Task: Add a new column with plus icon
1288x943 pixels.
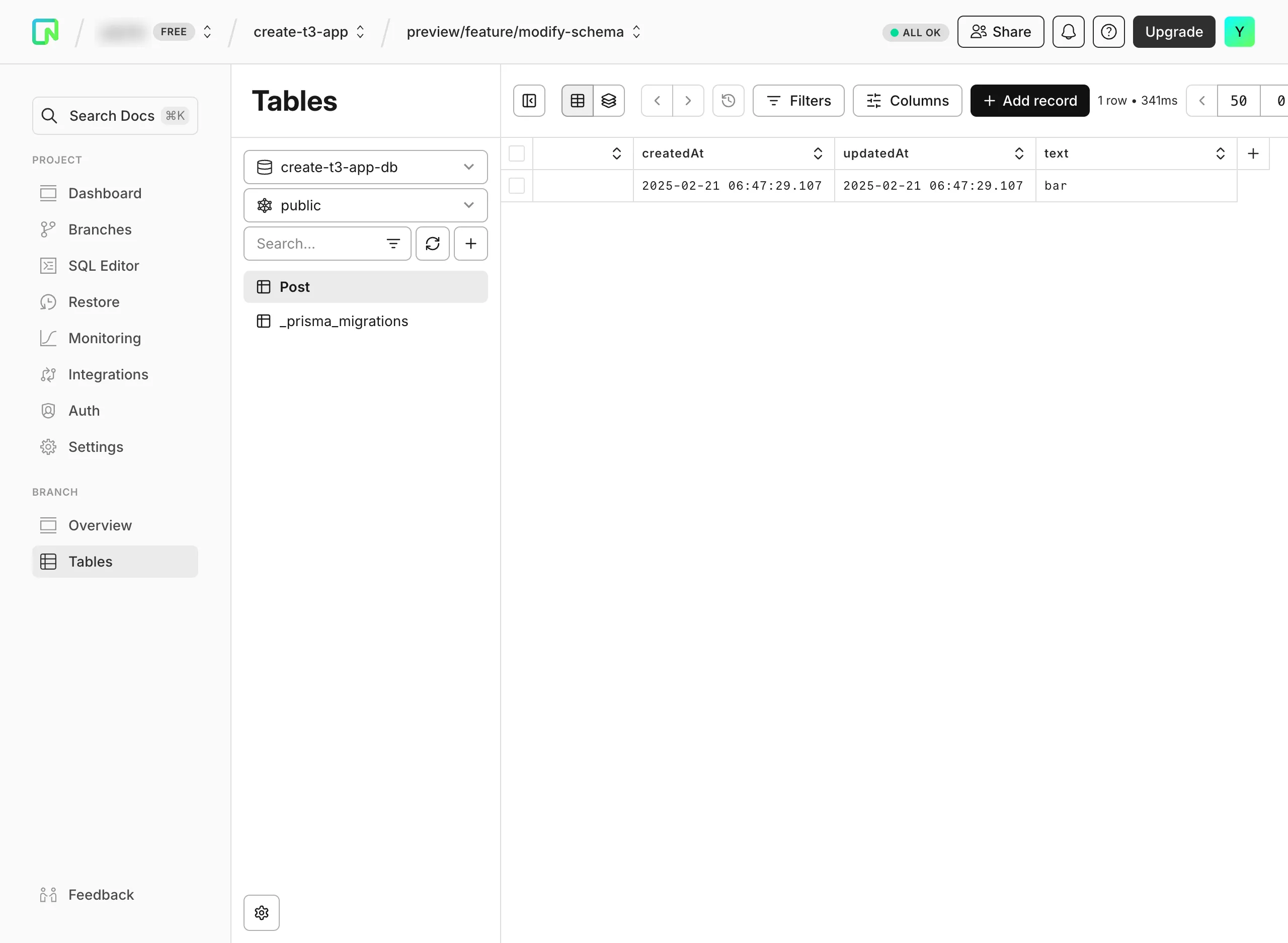Action: pyautogui.click(x=1253, y=153)
